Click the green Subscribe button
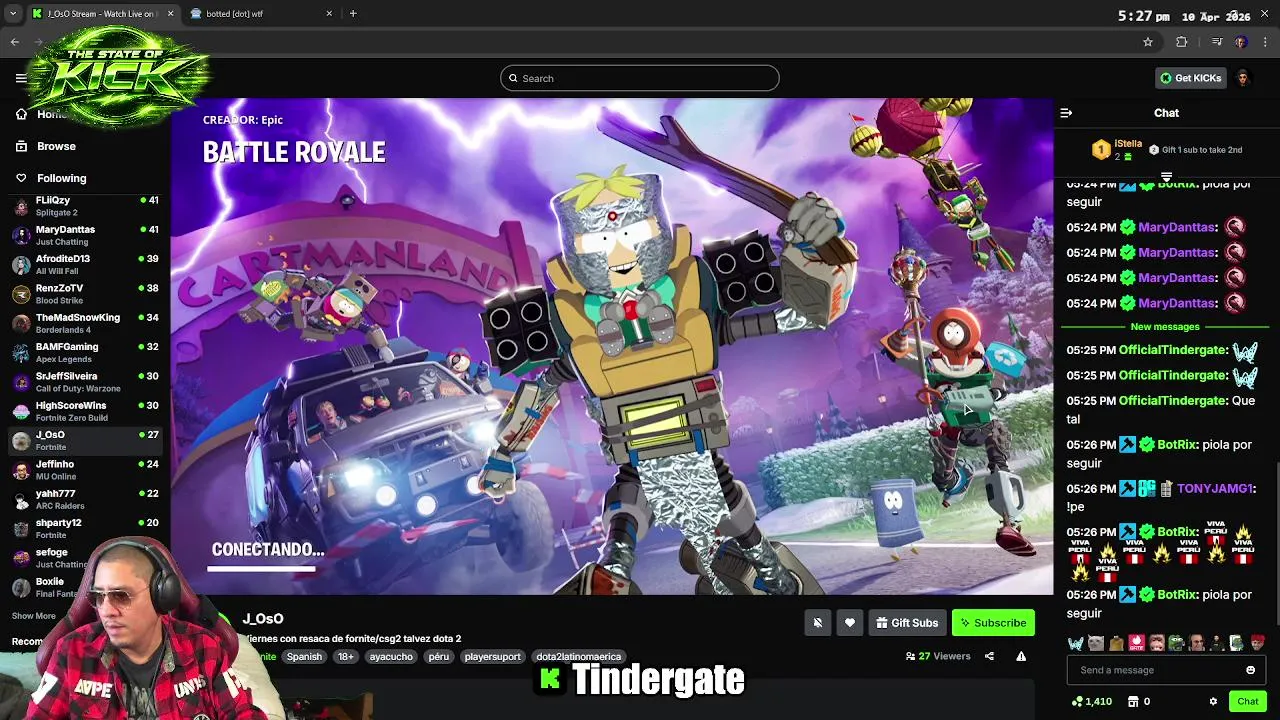The image size is (1280, 720). pyautogui.click(x=993, y=623)
